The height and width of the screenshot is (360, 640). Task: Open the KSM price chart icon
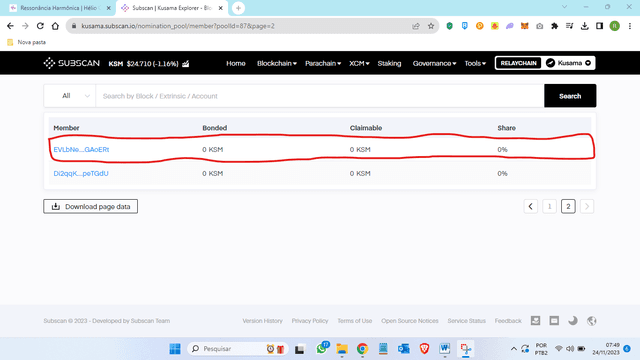tap(186, 63)
